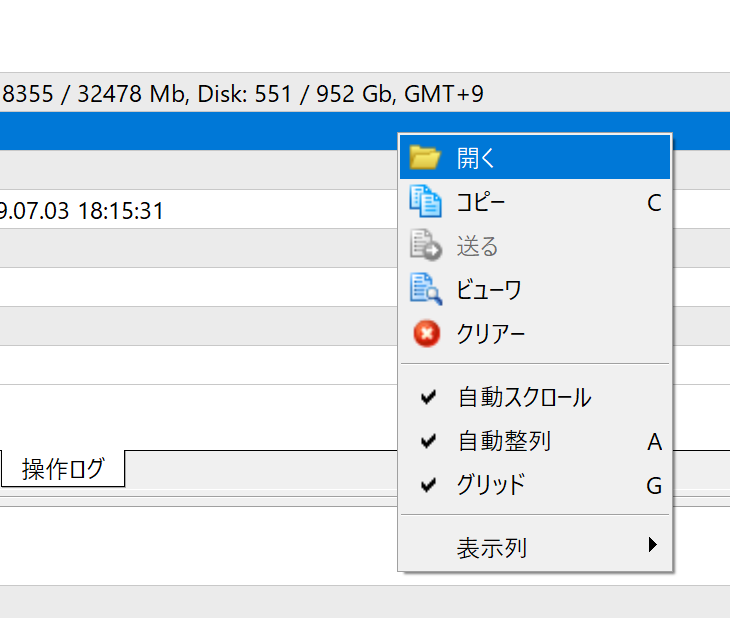Click the C shortcut hint beside コピー
Image resolution: width=730 pixels, height=618 pixels.
(x=654, y=203)
